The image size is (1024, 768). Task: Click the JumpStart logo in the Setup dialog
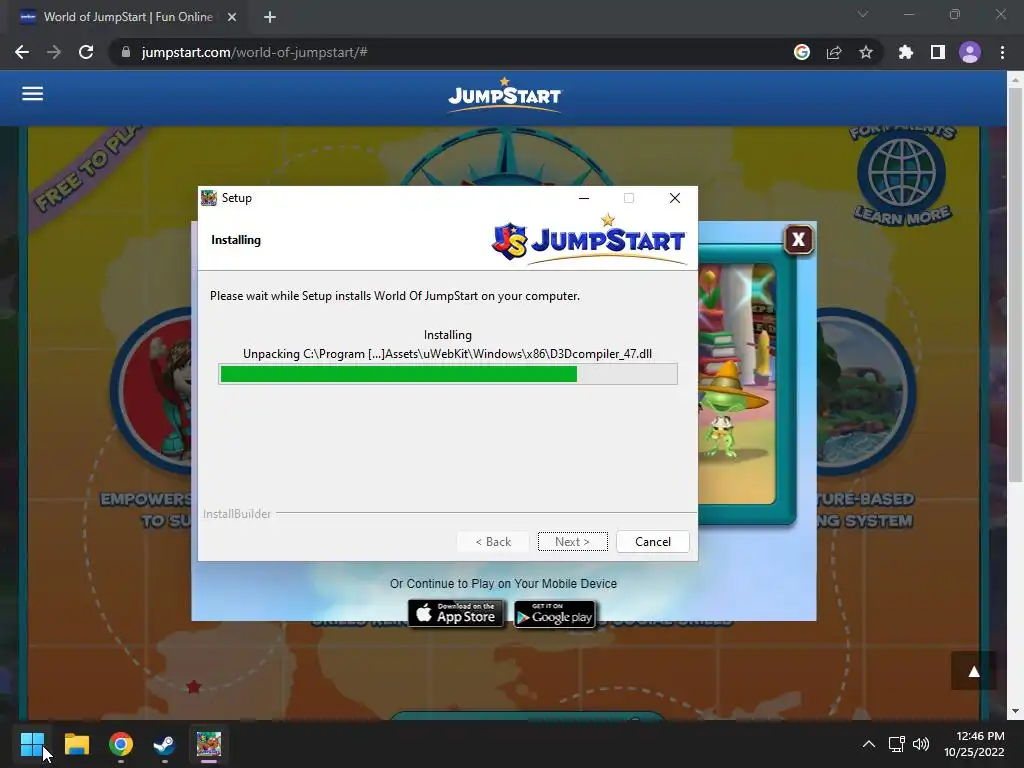tap(589, 239)
